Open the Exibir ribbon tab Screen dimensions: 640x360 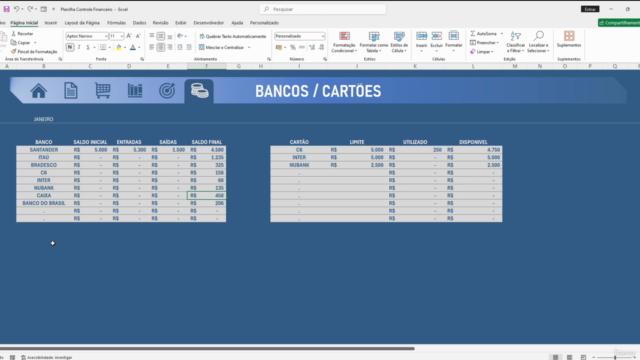181,23
